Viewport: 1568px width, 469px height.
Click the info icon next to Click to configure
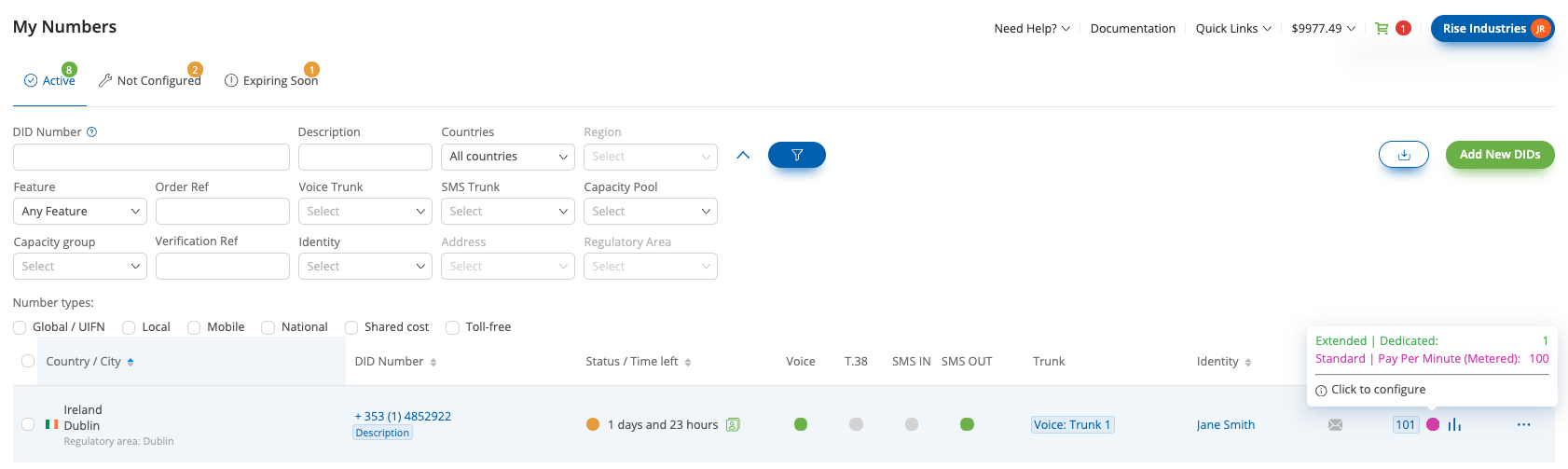[1321, 391]
